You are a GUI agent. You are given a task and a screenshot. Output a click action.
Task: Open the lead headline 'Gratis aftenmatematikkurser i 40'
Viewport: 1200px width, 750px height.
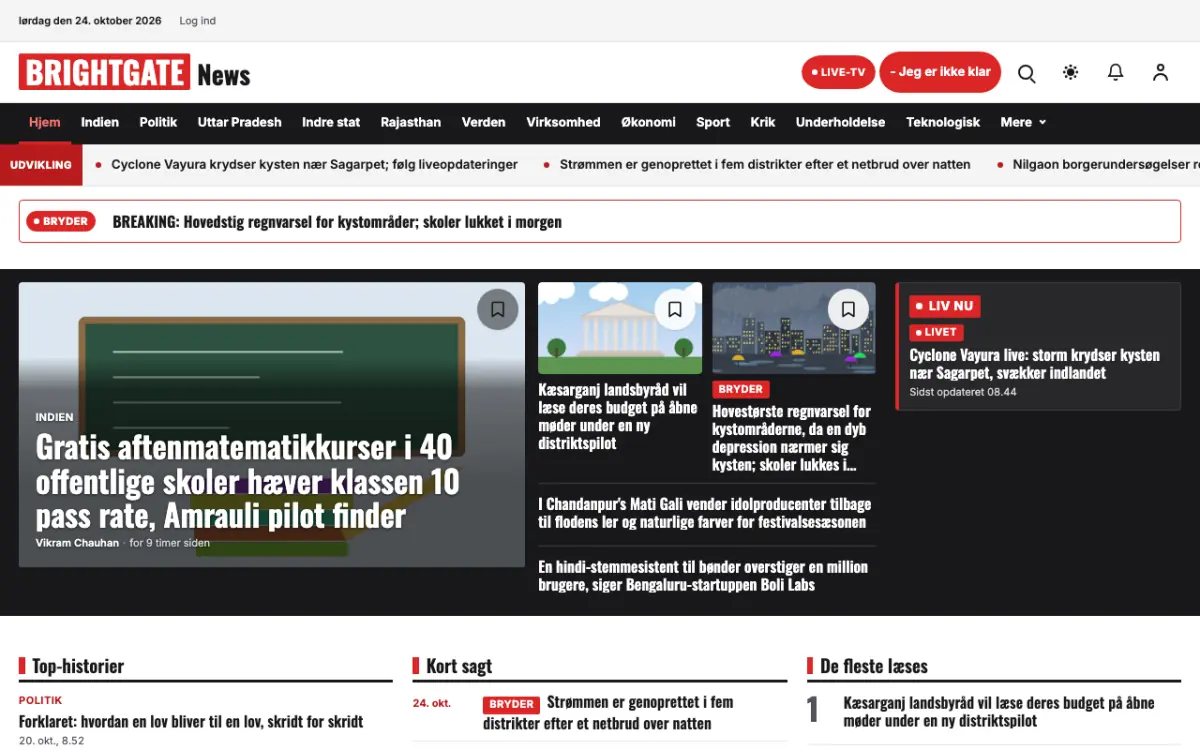pos(247,481)
